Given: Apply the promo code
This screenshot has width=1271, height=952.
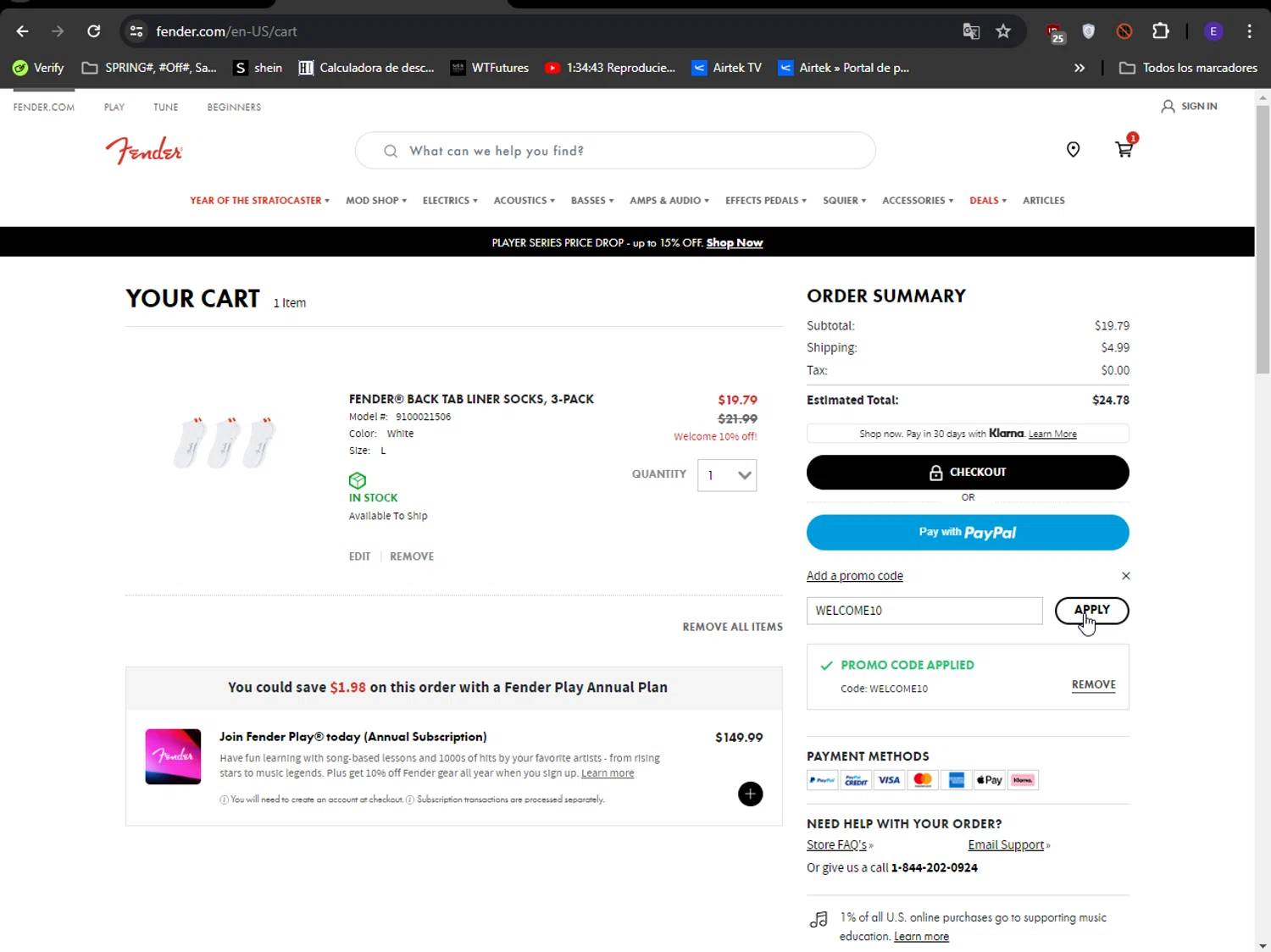Looking at the screenshot, I should point(1091,611).
